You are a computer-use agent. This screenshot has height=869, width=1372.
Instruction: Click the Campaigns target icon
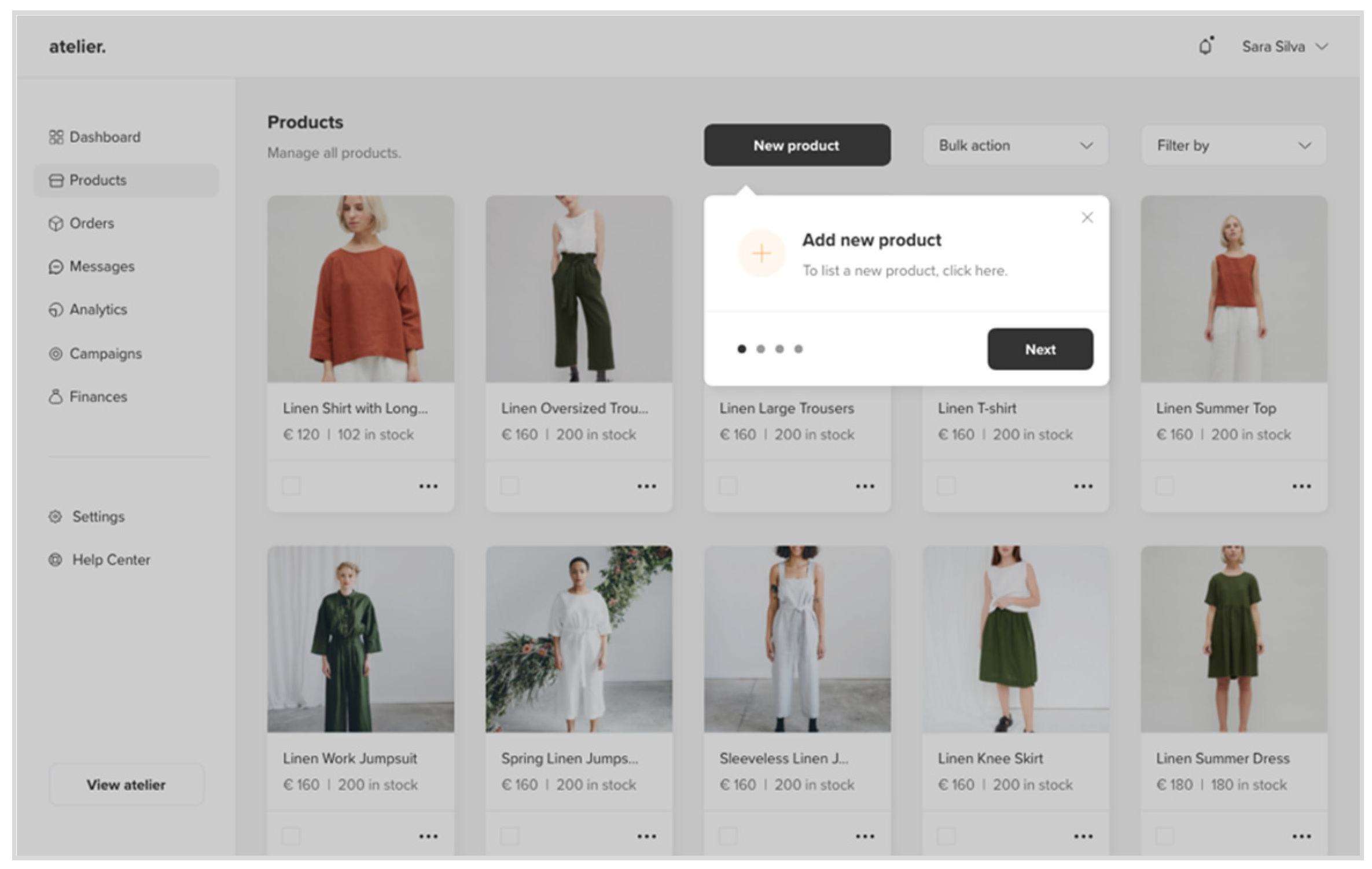pyautogui.click(x=56, y=354)
